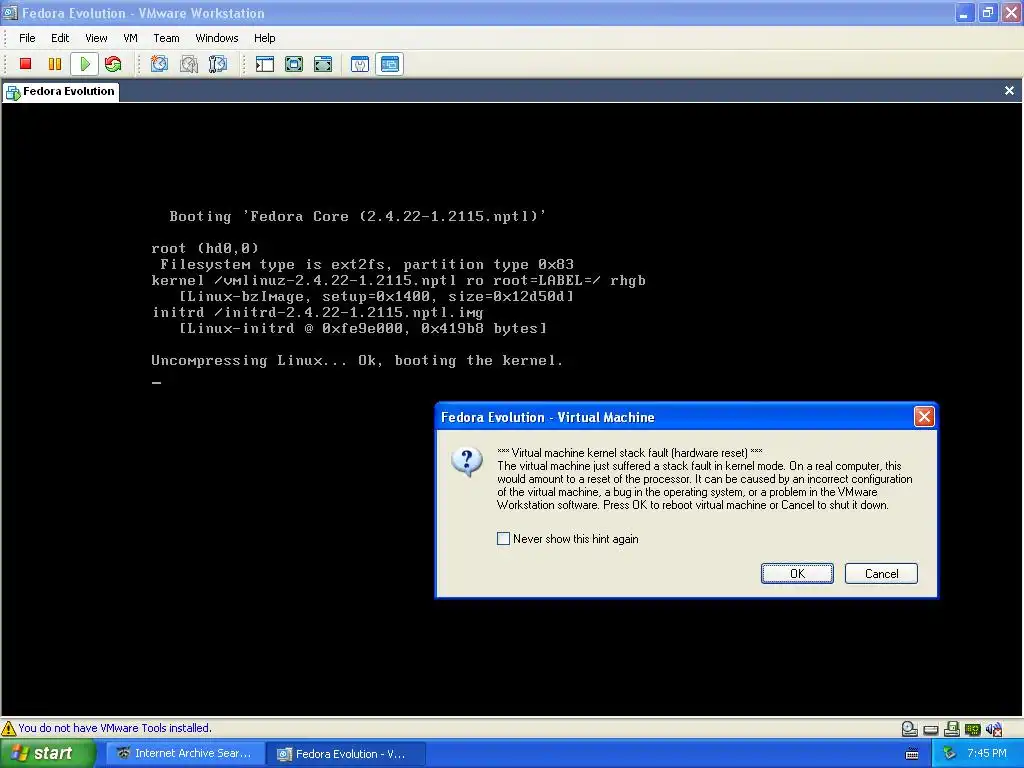This screenshot has width=1024, height=768.
Task: Click the Take Snapshot toolbar icon
Action: click(159, 64)
